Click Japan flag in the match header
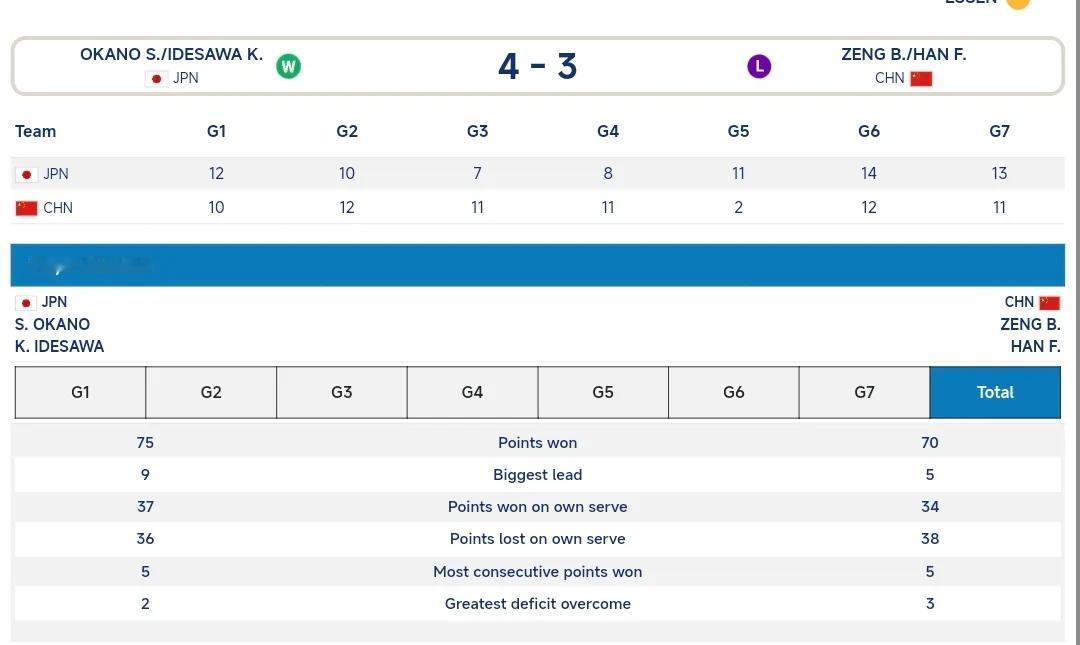Screen dimensions: 1080x645 pos(156,79)
